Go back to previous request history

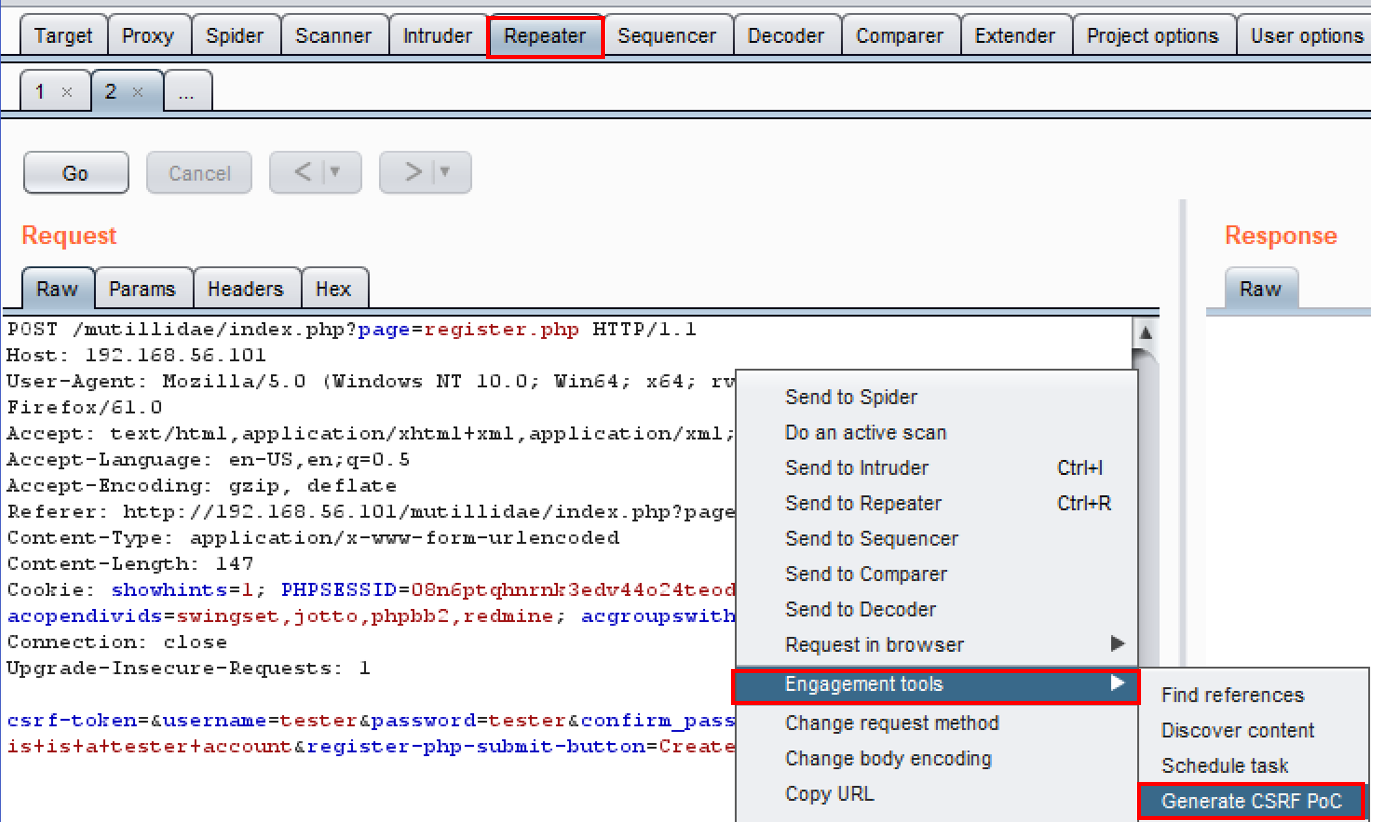(x=303, y=173)
